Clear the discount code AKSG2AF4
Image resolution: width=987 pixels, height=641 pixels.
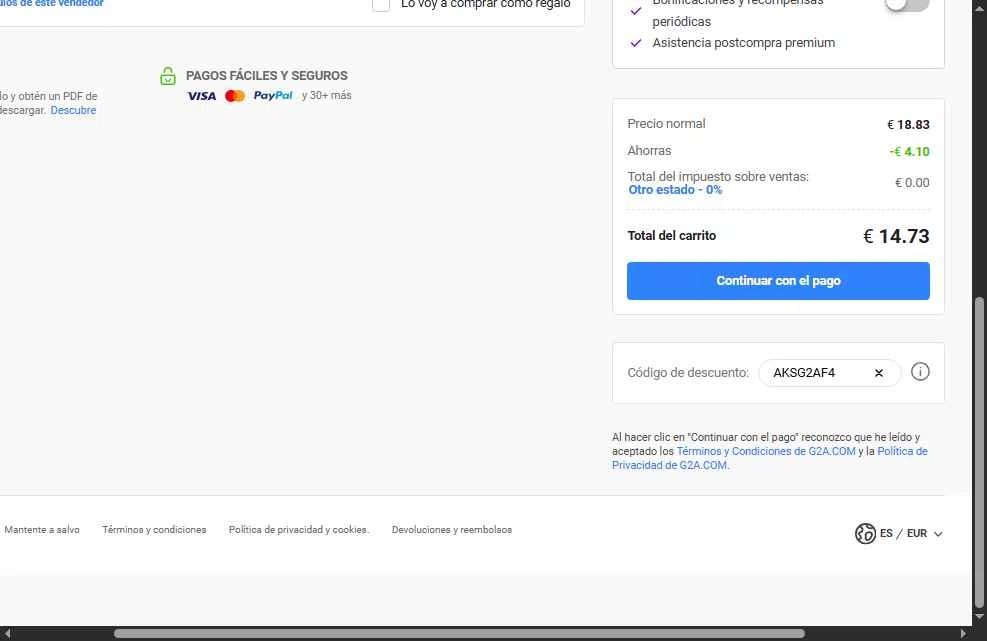coord(879,373)
